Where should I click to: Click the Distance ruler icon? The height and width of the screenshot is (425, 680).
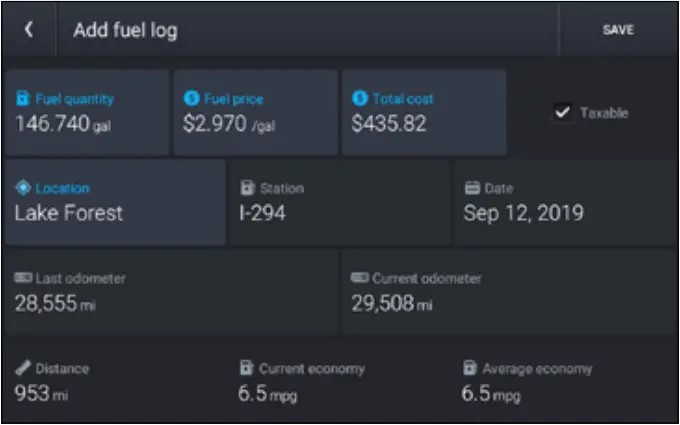(23, 368)
